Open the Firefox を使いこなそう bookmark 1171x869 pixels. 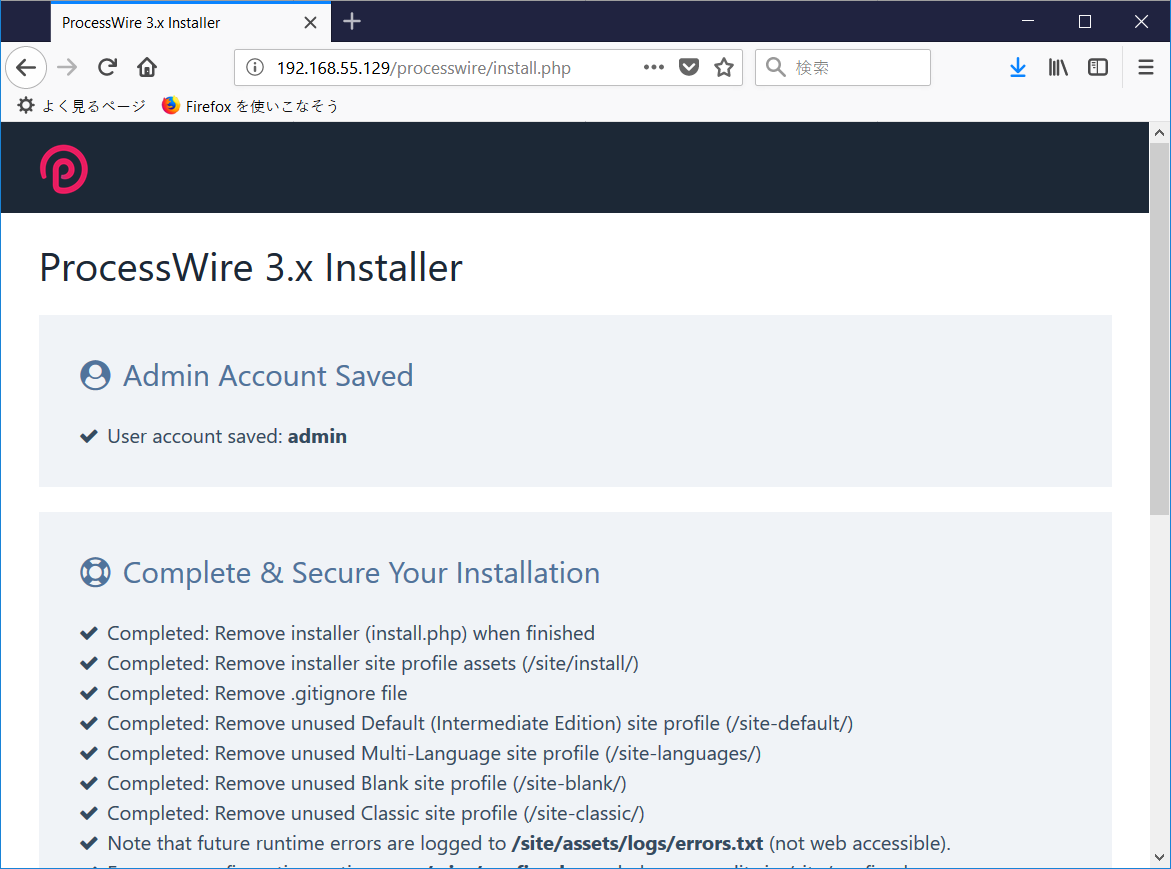250,105
